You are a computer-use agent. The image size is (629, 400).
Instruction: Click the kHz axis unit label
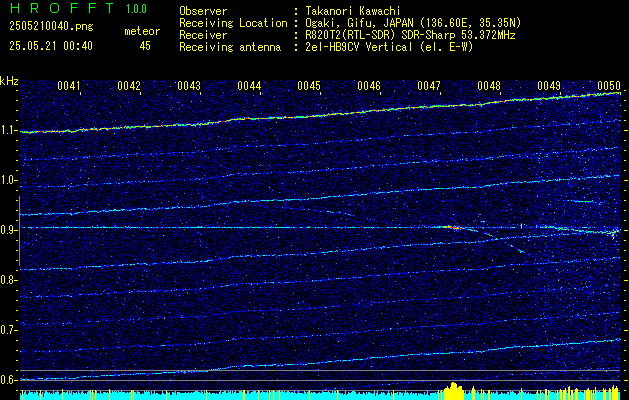(x=9, y=81)
